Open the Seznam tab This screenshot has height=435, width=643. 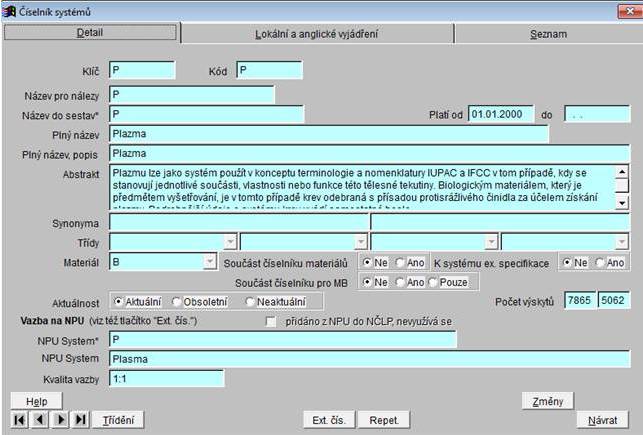click(x=548, y=34)
